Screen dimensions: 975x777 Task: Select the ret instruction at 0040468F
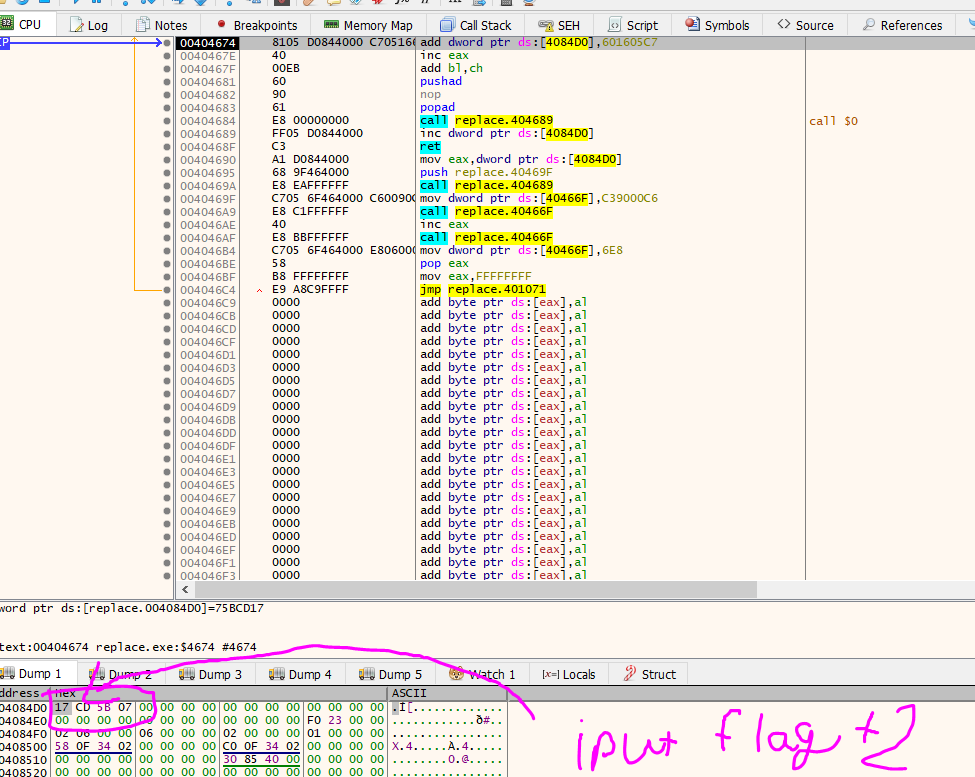click(430, 147)
